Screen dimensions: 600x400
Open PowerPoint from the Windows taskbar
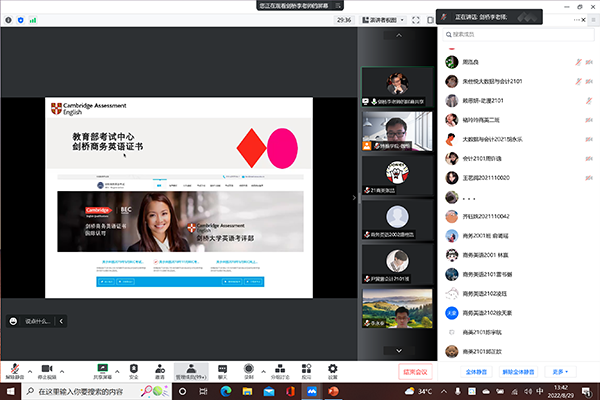point(334,391)
